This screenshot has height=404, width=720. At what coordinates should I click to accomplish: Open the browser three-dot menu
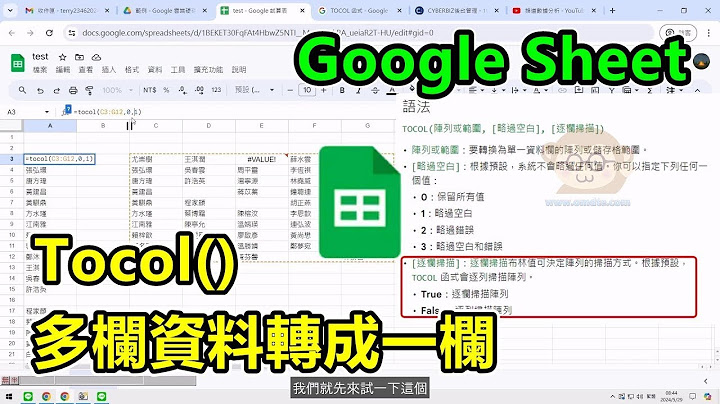click(709, 33)
